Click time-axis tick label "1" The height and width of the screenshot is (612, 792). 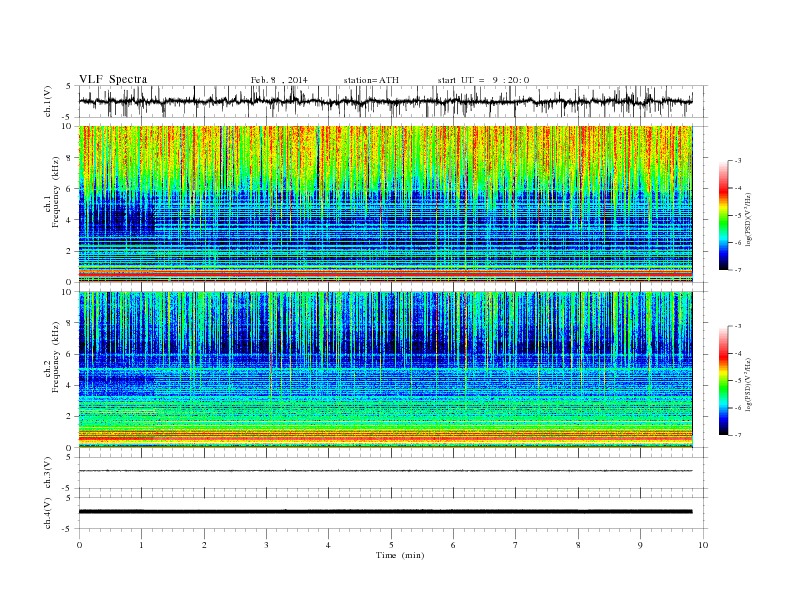click(141, 545)
